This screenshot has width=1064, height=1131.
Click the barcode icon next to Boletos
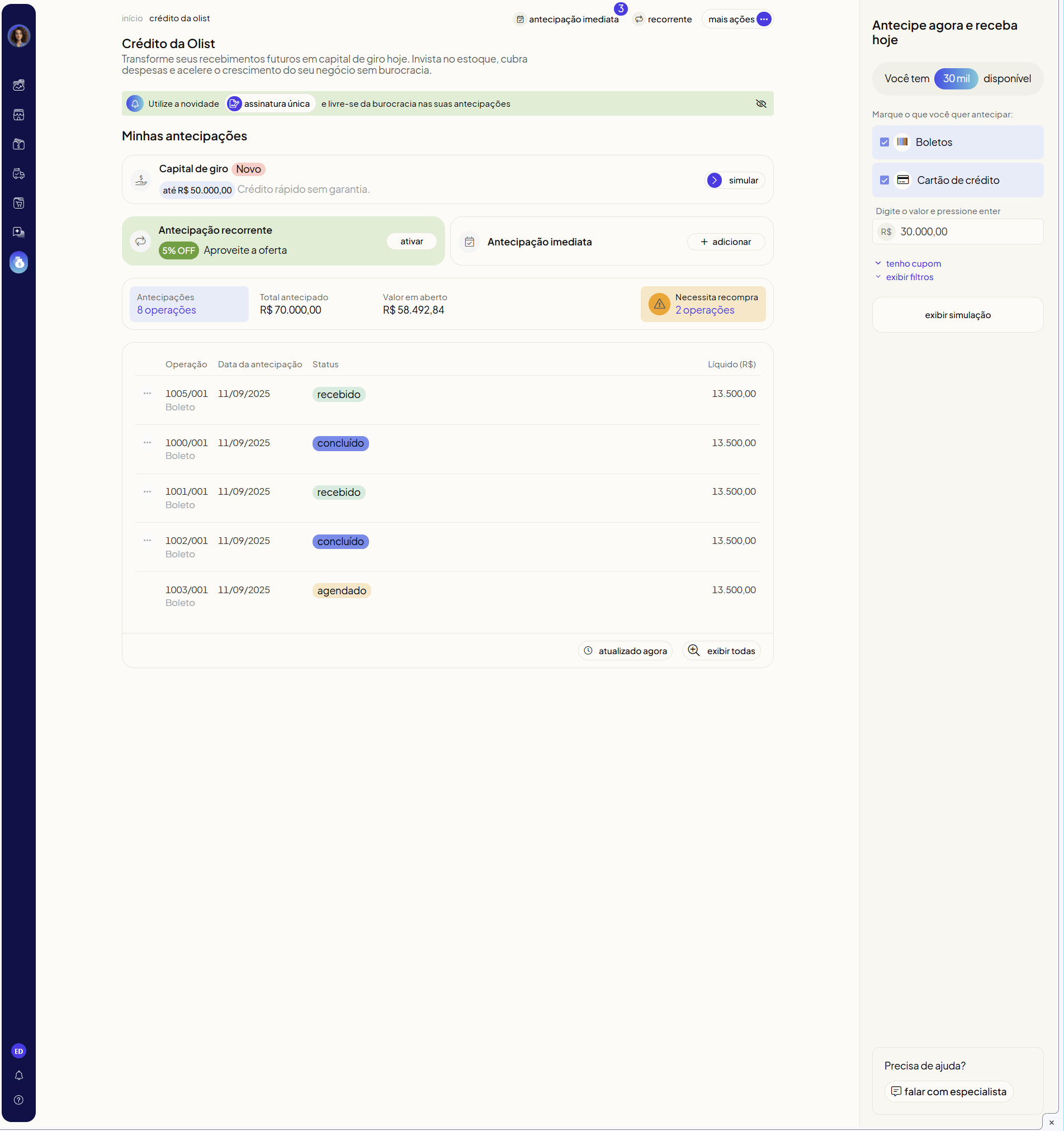pos(902,142)
